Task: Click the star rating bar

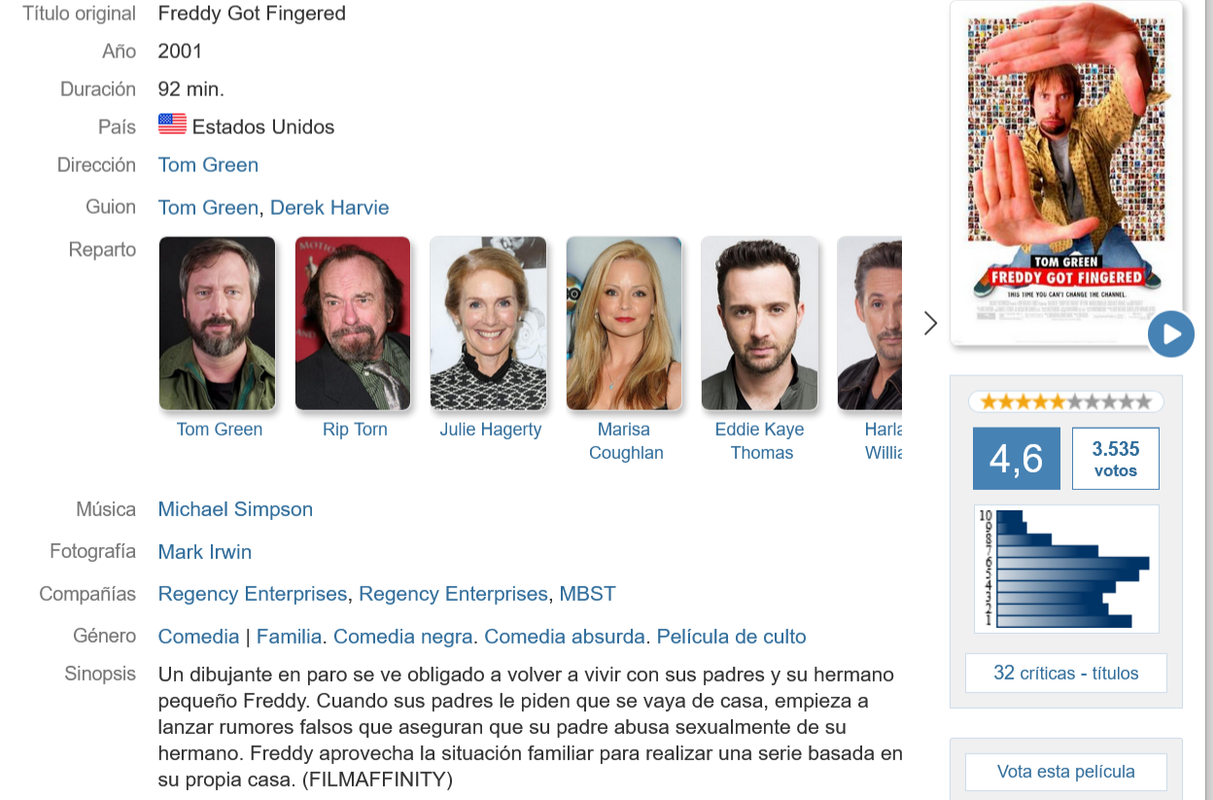Action: (x=1066, y=402)
